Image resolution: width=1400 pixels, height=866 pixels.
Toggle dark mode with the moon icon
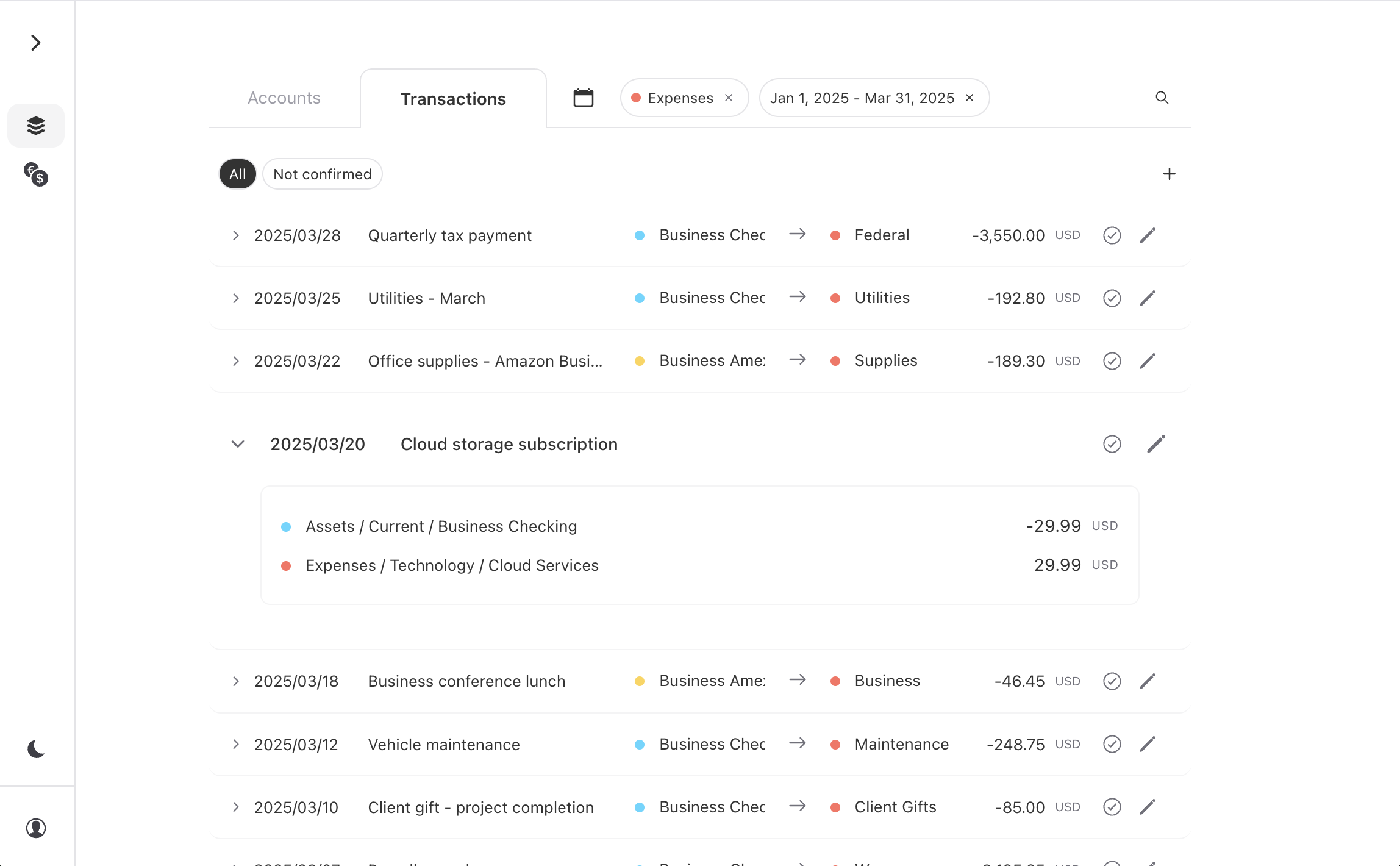point(36,749)
